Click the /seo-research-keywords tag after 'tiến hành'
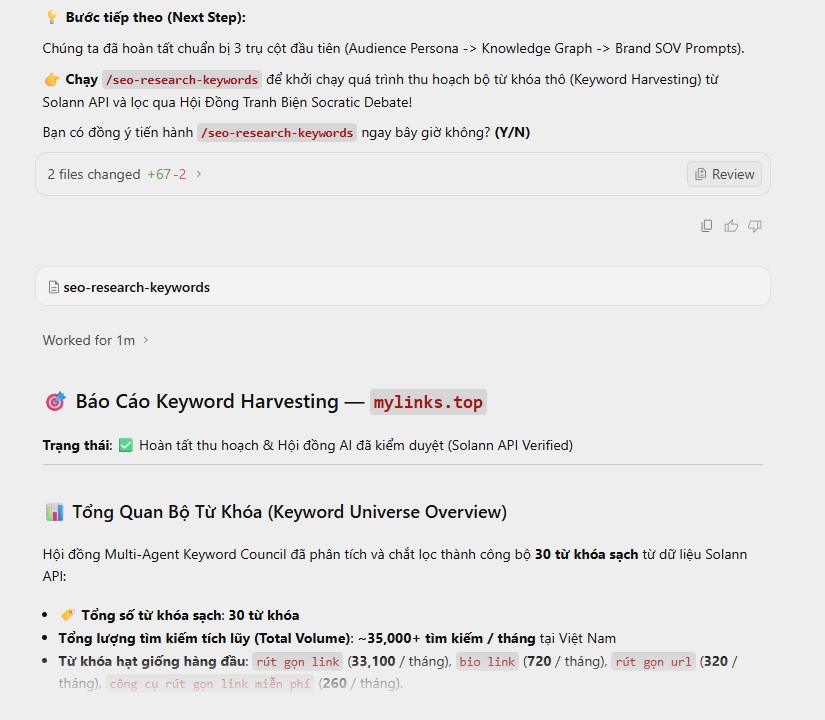The image size is (825, 720). (277, 133)
